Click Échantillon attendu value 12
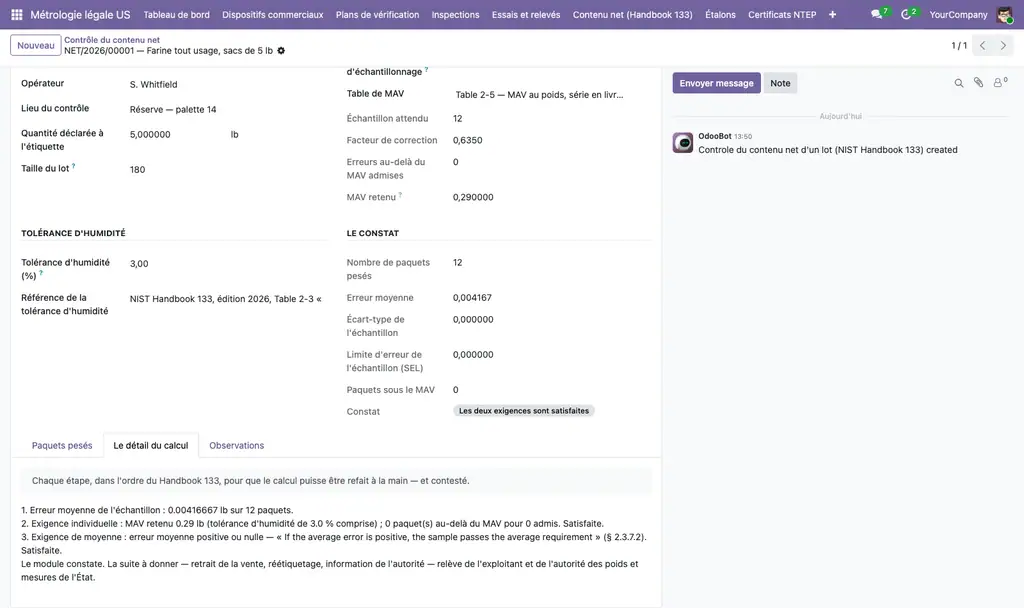Screen dimensions: 1024x608 point(458,118)
